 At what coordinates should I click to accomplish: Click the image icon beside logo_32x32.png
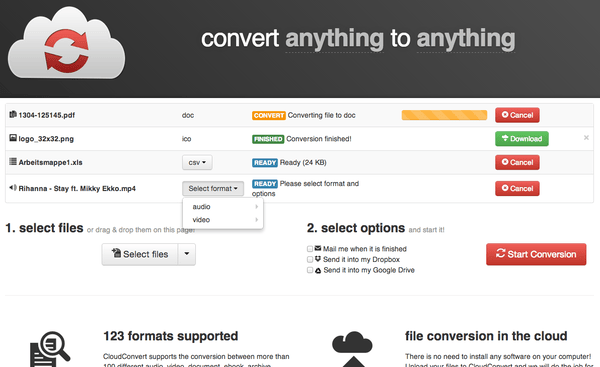coord(13,138)
